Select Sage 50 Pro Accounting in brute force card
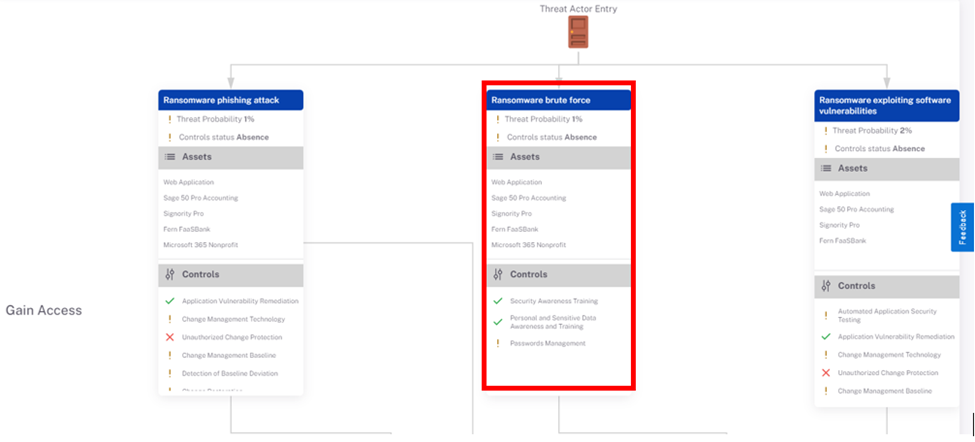The width and height of the screenshot is (975, 442). pyautogui.click(x=529, y=198)
